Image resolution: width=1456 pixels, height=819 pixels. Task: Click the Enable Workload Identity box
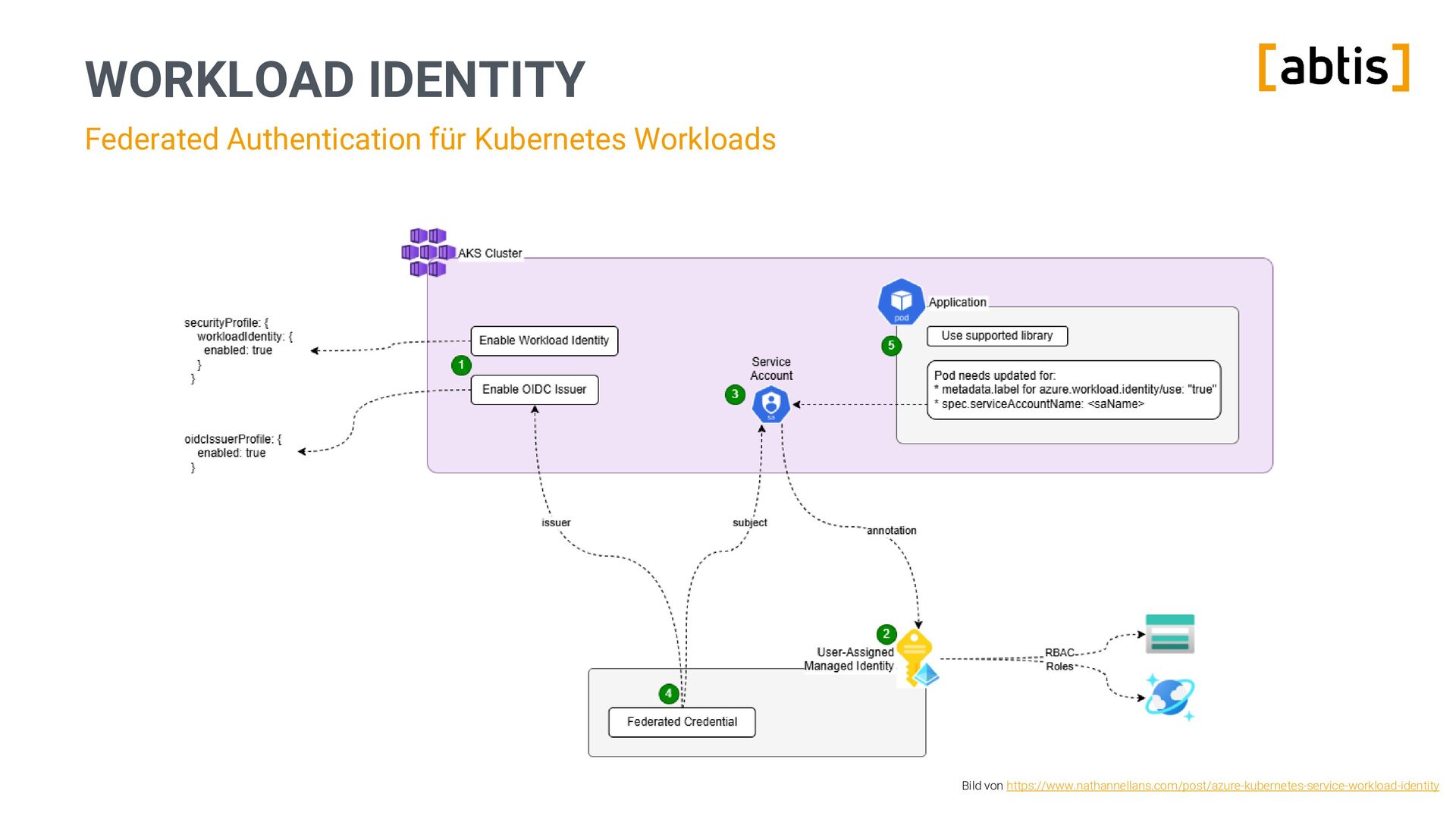[544, 341]
